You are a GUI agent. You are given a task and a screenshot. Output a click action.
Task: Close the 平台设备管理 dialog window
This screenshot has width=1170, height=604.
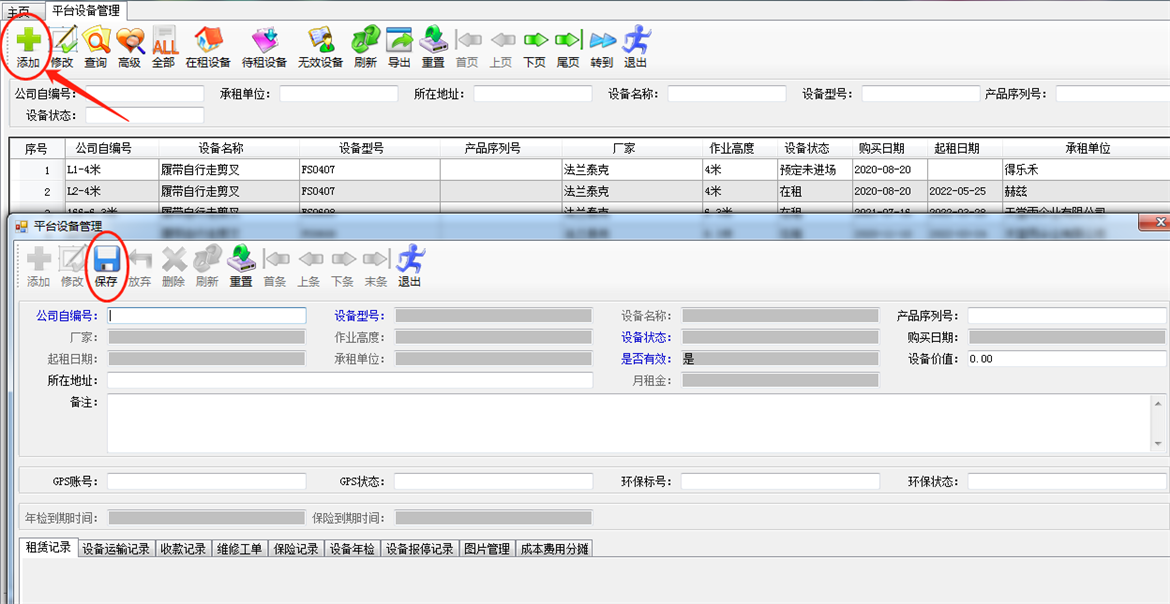1157,222
